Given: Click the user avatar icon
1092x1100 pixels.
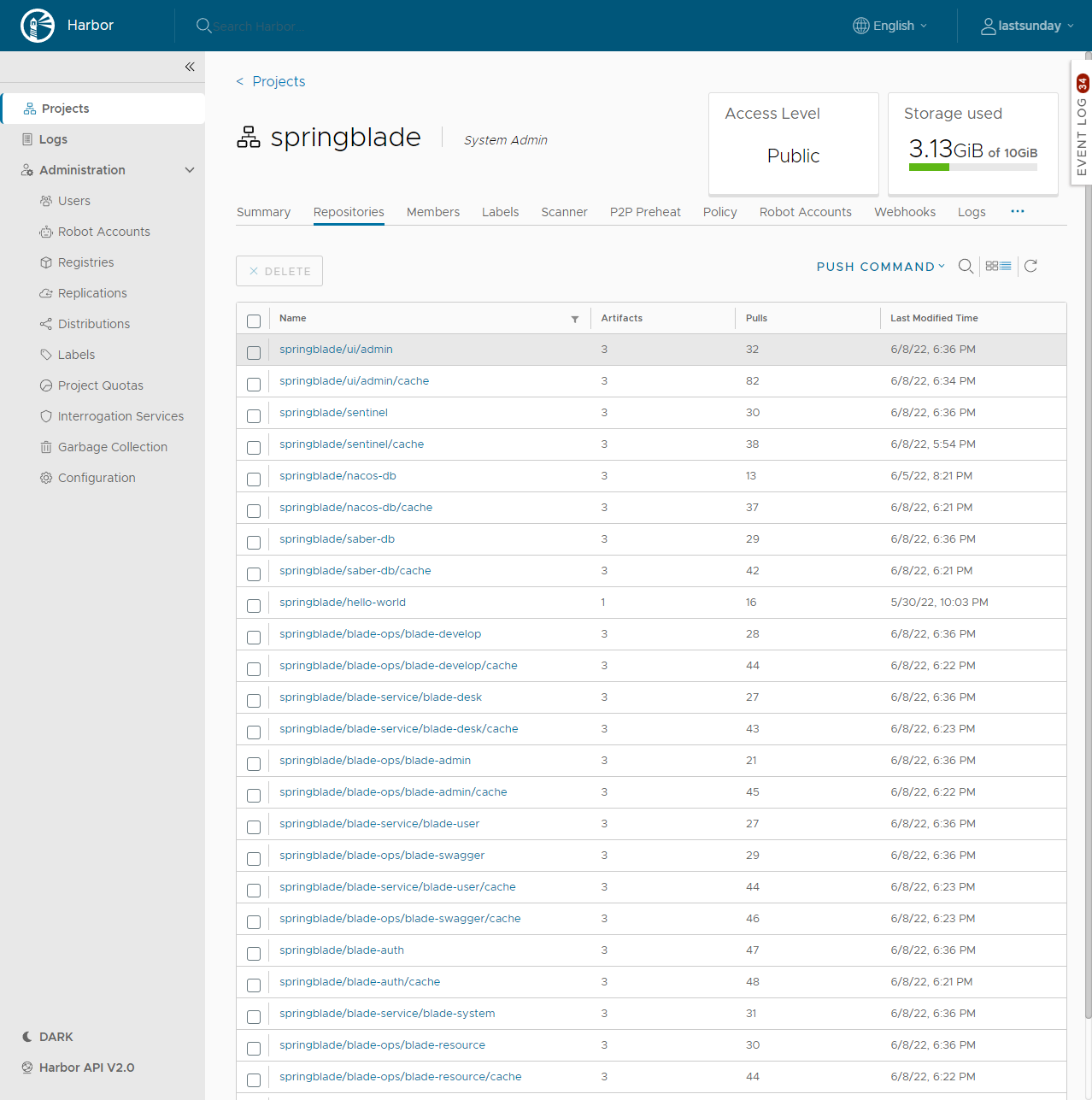Looking at the screenshot, I should click(x=989, y=26).
